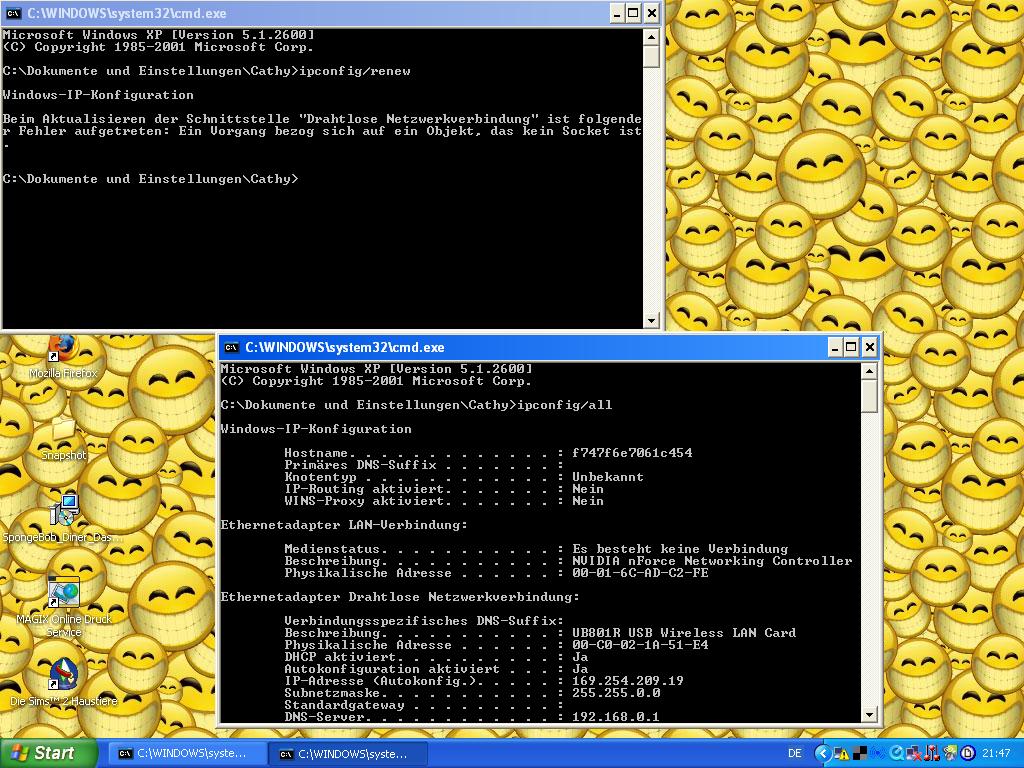Viewport: 1024px width, 768px height.
Task: Close the ipconfig/renew cmd window
Action: [x=651, y=13]
